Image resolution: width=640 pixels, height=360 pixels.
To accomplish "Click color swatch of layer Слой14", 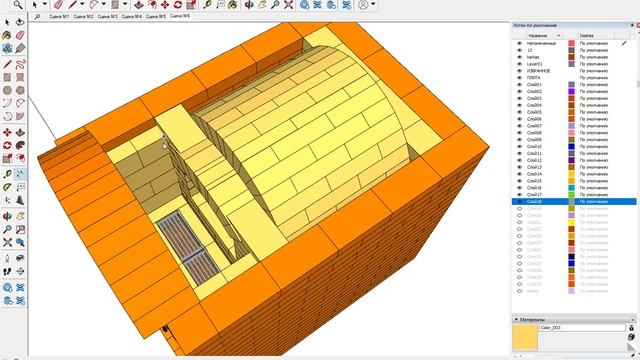I will pyautogui.click(x=571, y=174).
